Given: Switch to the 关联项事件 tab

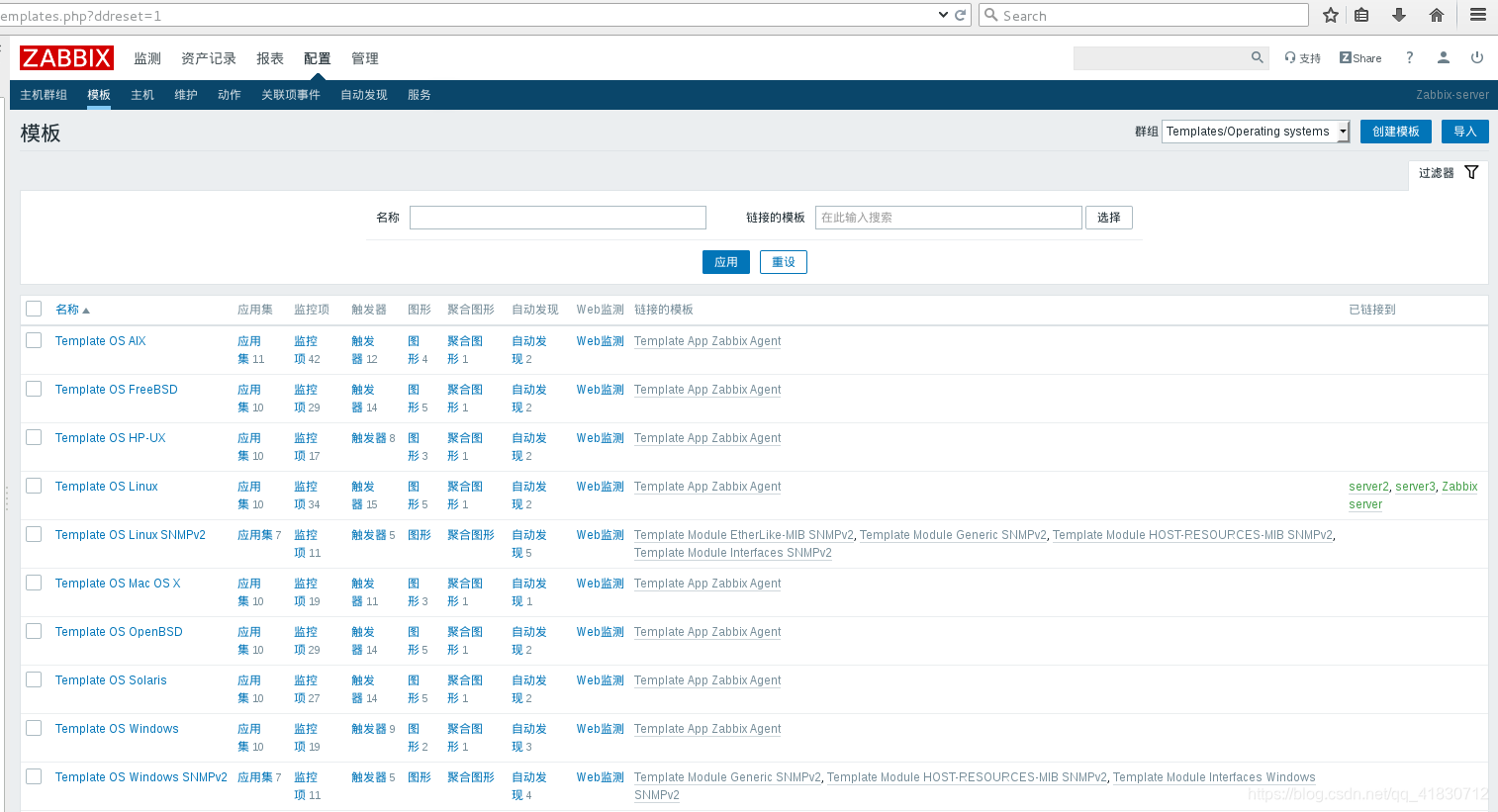Looking at the screenshot, I should [291, 95].
